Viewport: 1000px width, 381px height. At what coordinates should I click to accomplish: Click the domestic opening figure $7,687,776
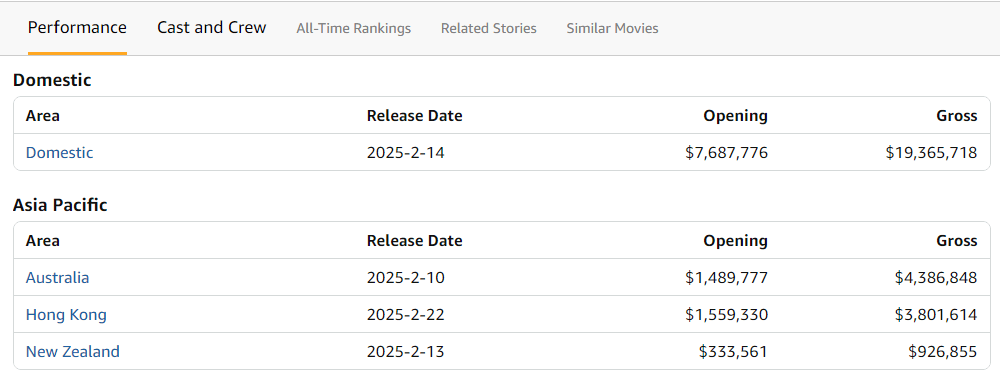point(726,153)
